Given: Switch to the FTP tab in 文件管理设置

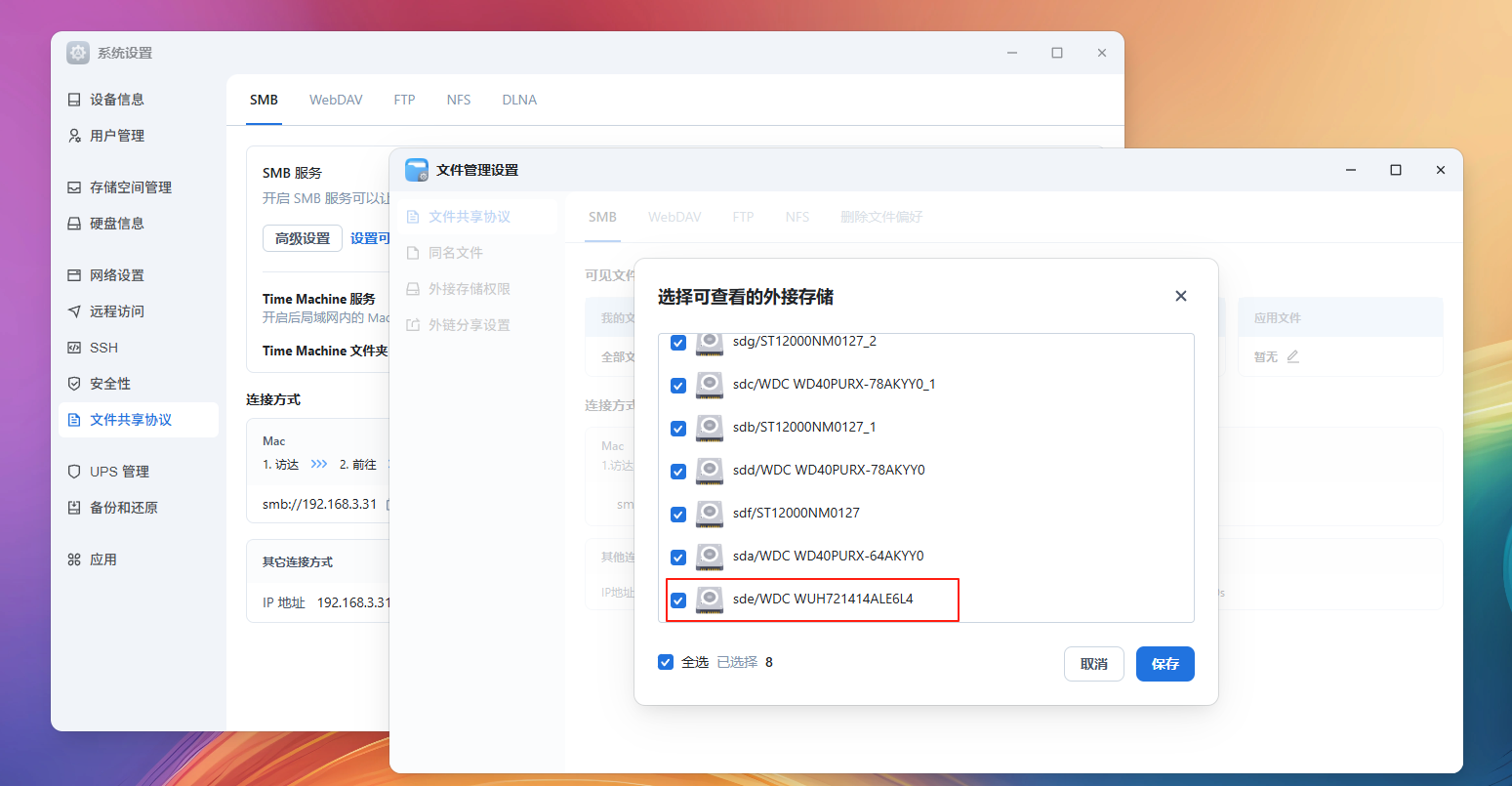Looking at the screenshot, I should [743, 217].
